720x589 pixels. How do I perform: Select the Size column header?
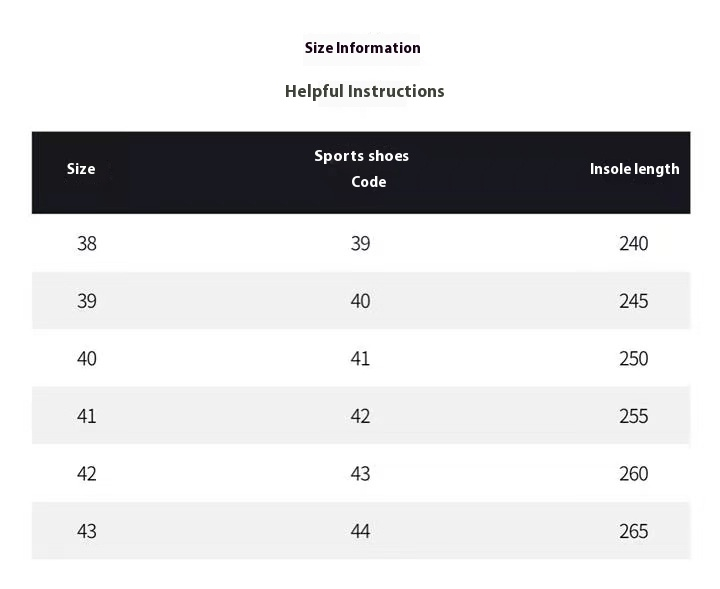[x=81, y=169]
